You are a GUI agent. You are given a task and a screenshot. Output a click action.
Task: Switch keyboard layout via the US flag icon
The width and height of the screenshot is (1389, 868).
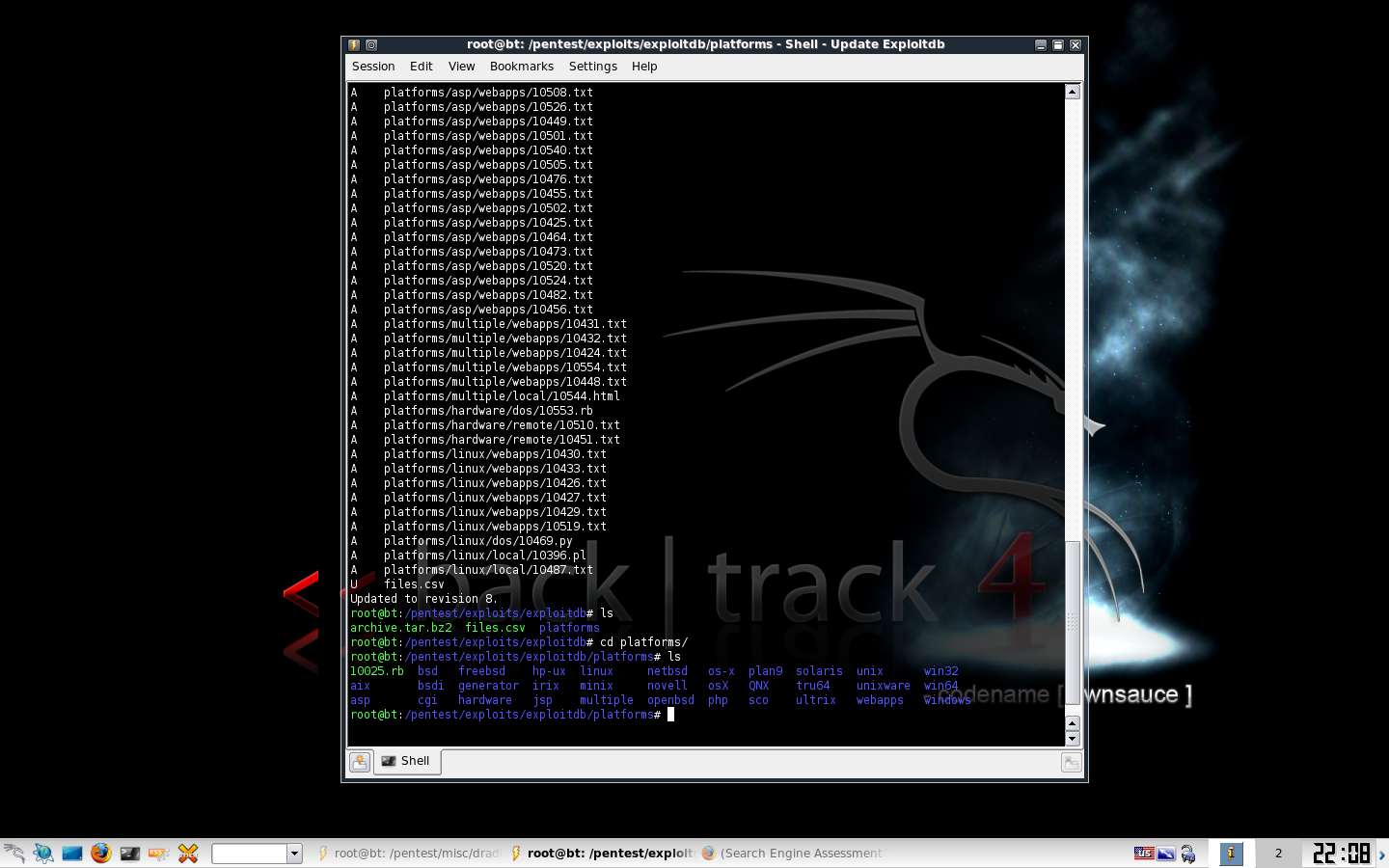click(1144, 853)
